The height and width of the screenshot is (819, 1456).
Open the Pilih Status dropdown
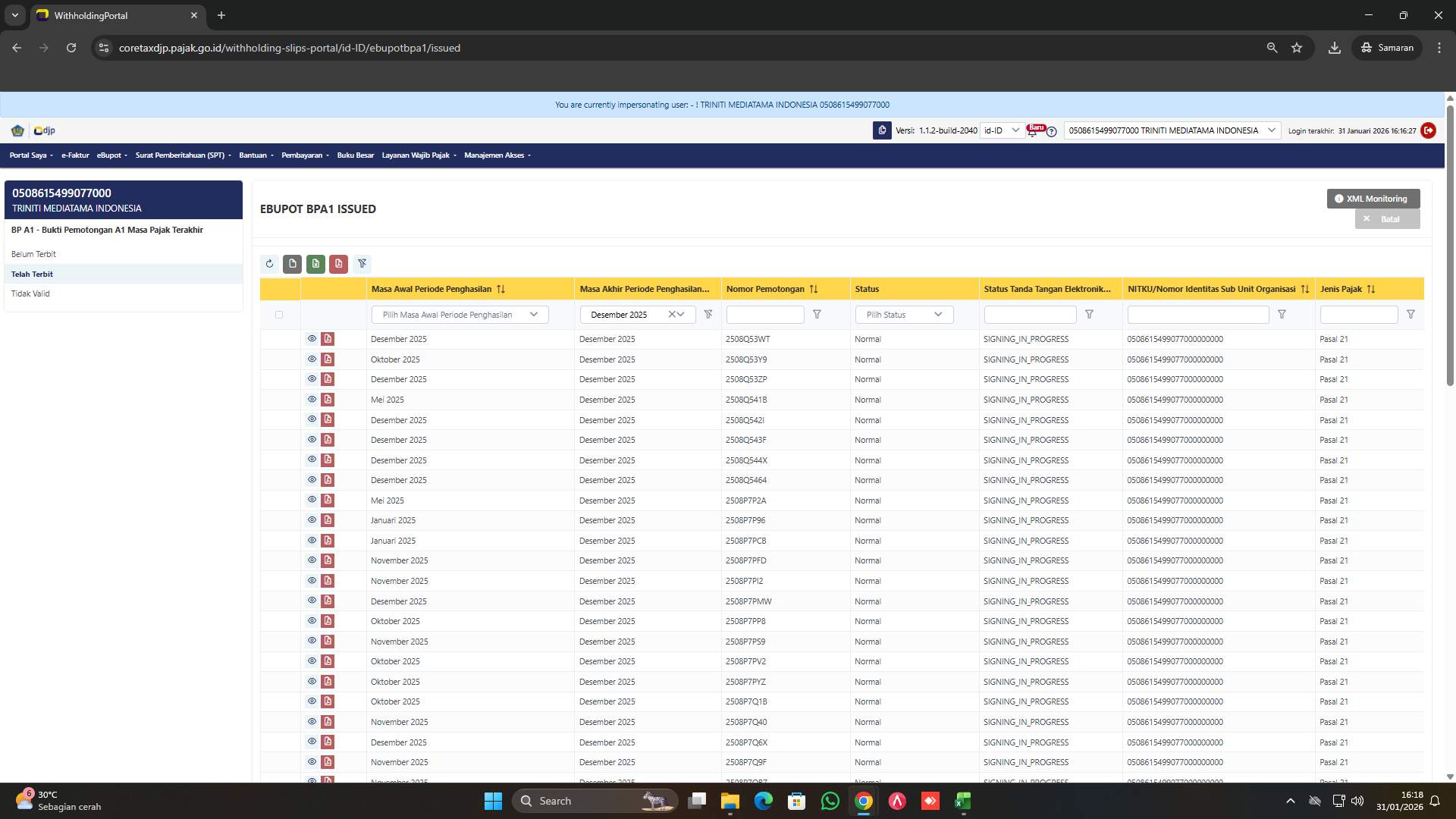point(904,314)
